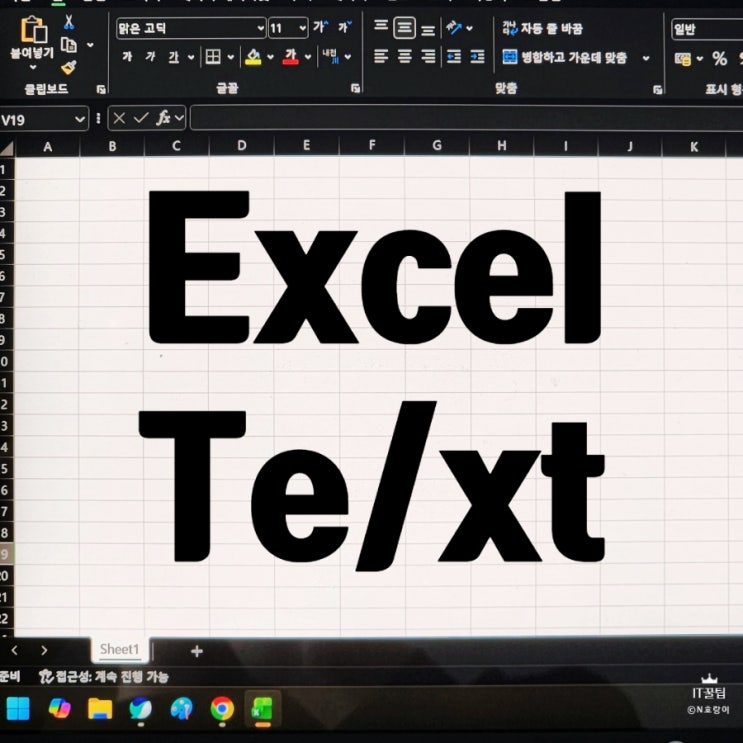The image size is (743, 743).
Task: Cancel entry with the X formula button
Action: point(119,118)
